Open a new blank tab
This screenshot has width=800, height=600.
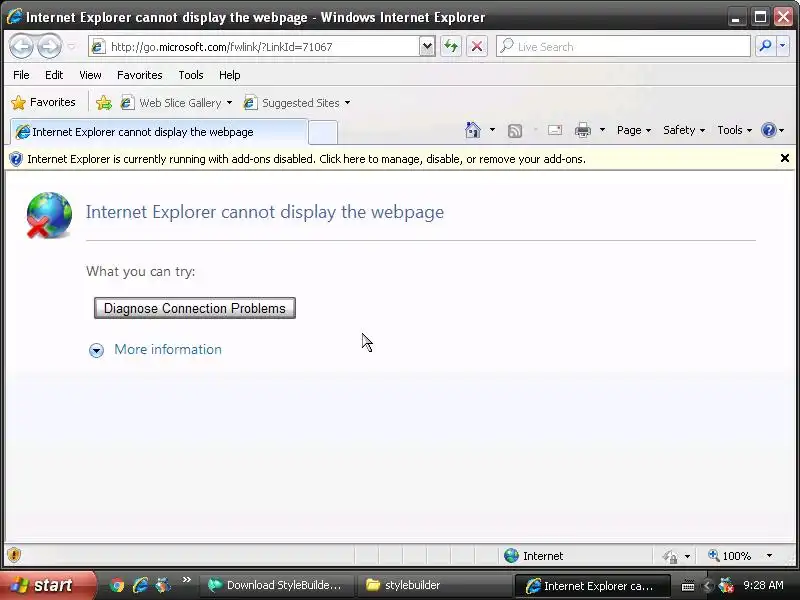[323, 133]
